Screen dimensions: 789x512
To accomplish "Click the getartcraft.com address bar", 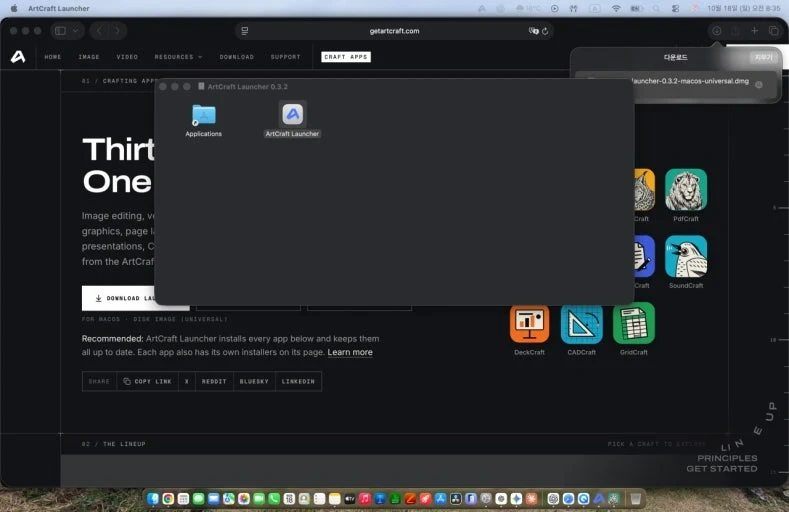I will coord(394,31).
